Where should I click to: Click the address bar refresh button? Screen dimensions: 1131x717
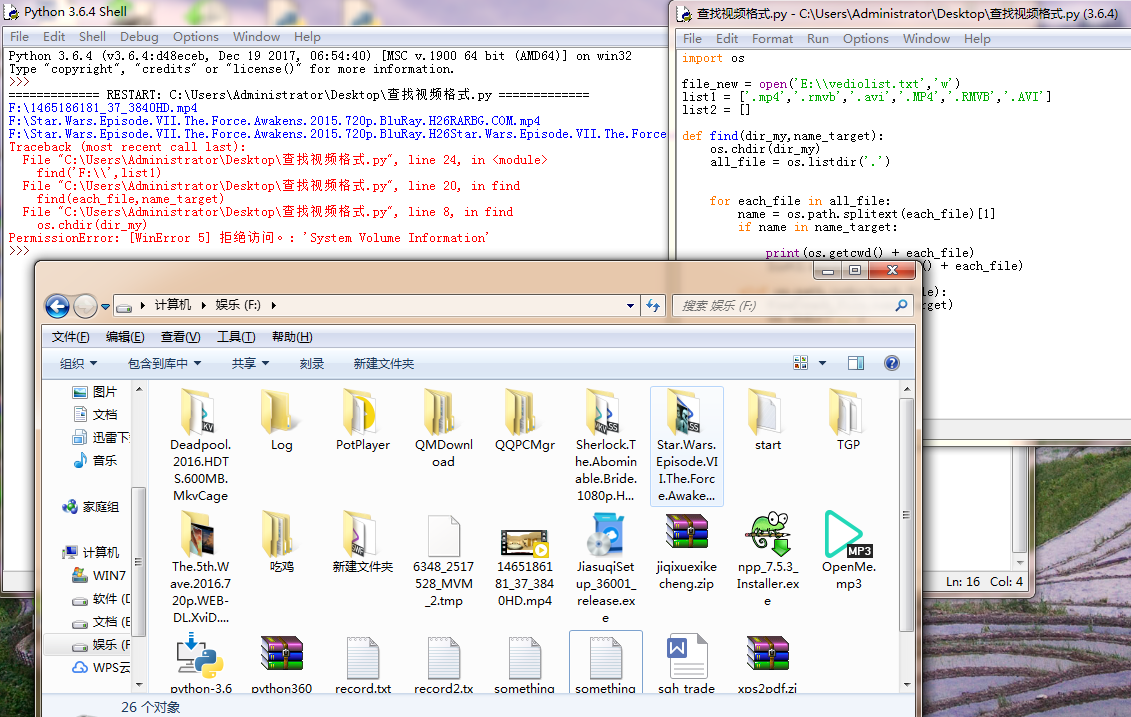[x=653, y=305]
